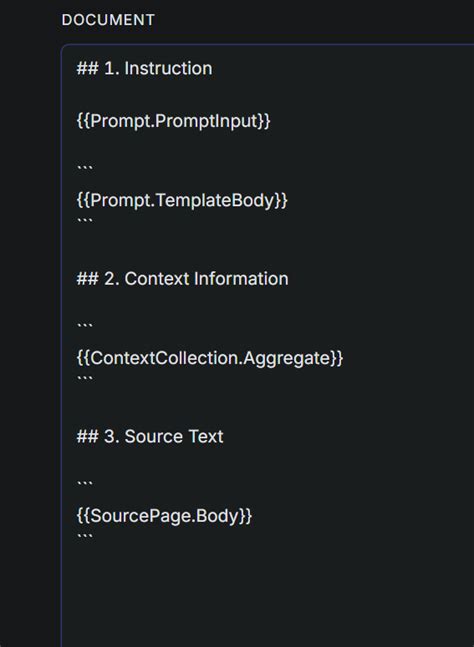Place cursor in '## 2. Context Information' heading
474x647 pixels.
182,279
